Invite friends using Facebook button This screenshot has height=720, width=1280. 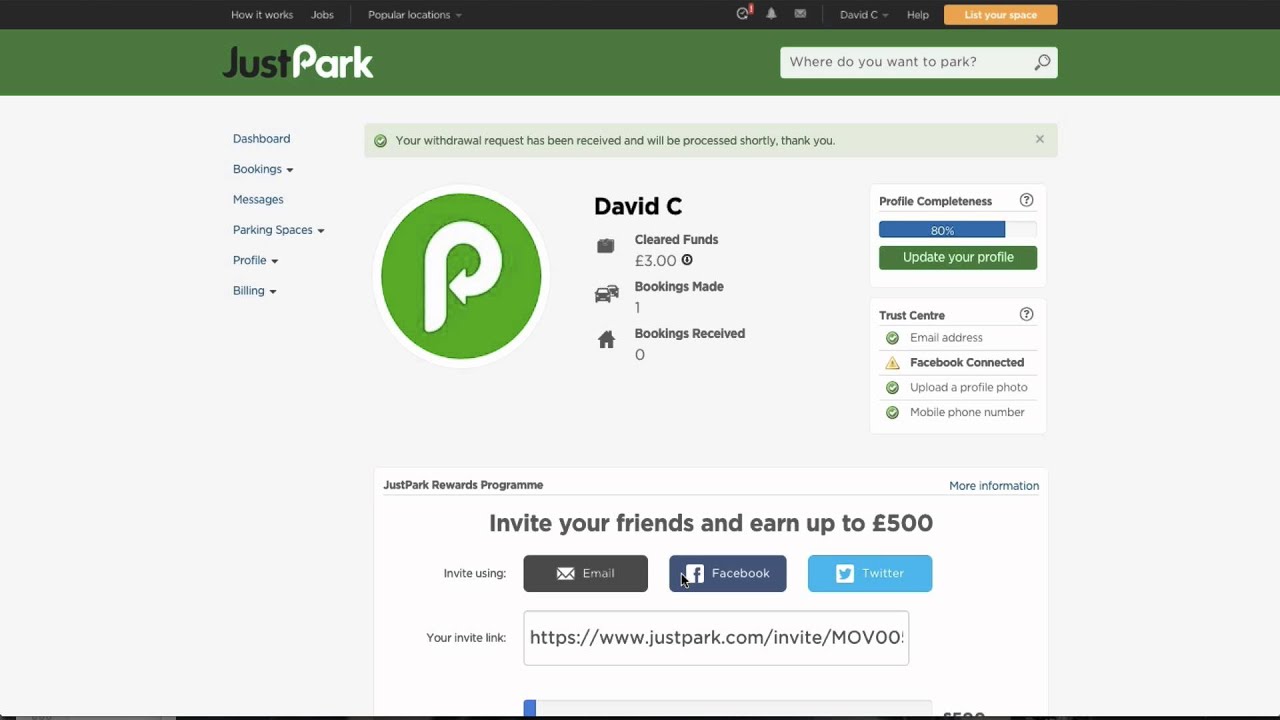[x=728, y=574]
